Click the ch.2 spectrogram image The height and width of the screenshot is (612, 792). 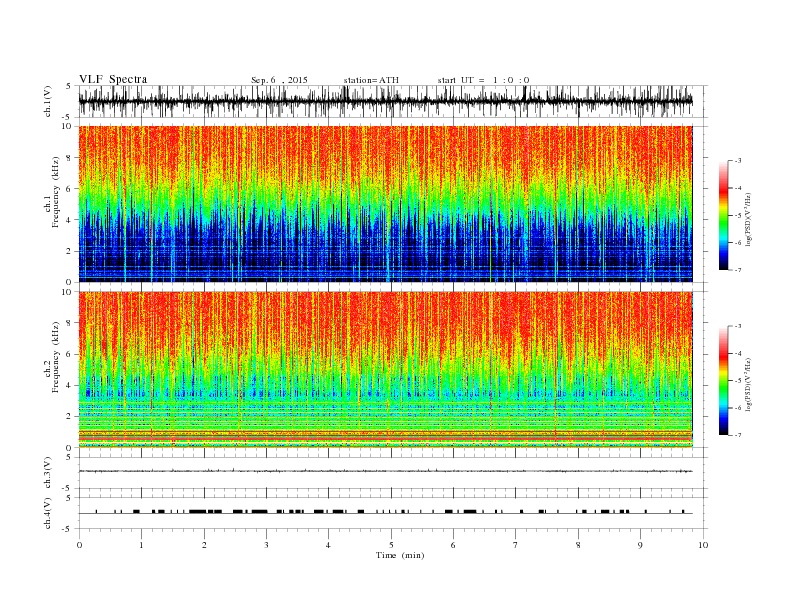(385, 370)
